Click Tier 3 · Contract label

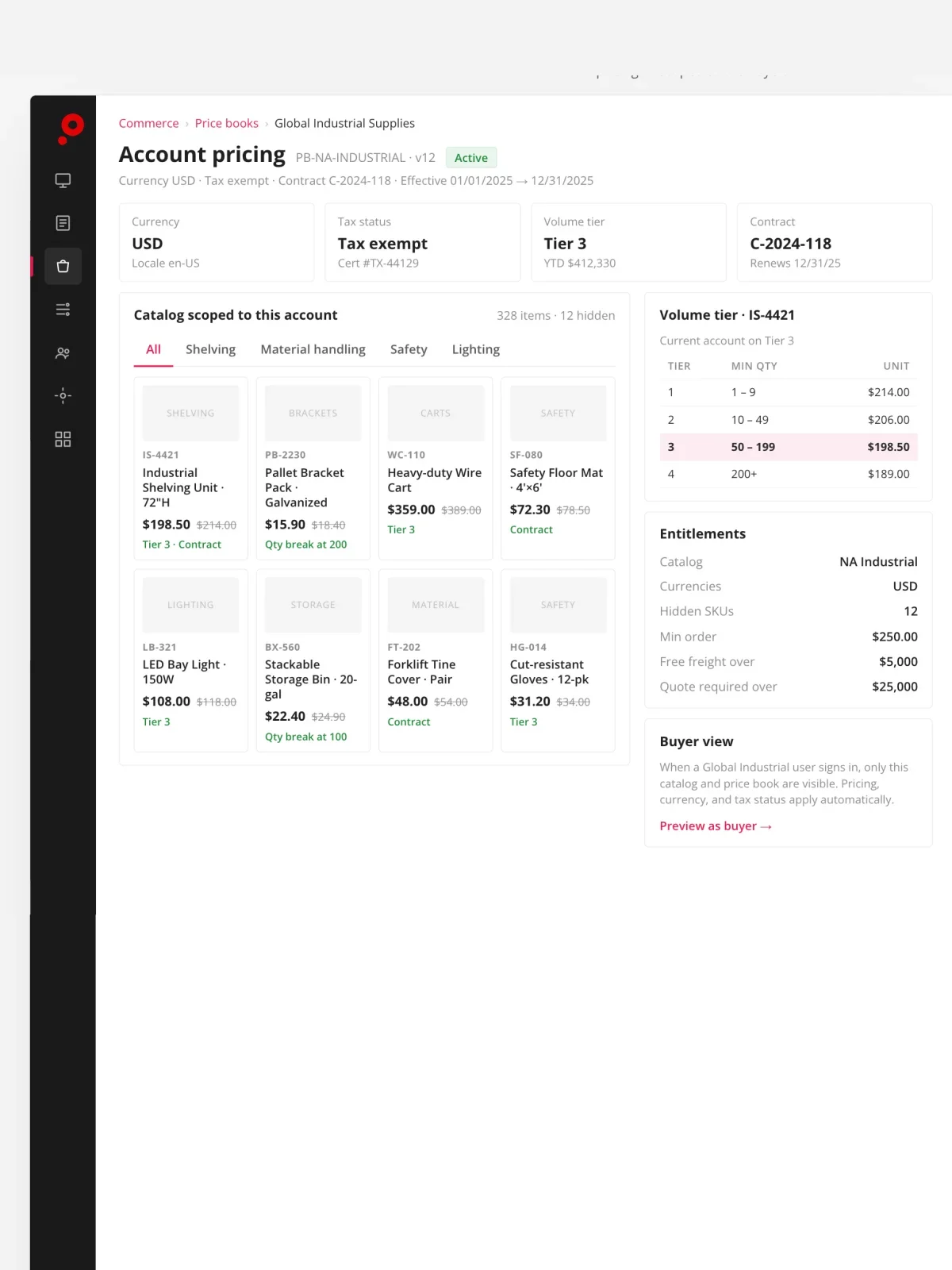point(182,545)
